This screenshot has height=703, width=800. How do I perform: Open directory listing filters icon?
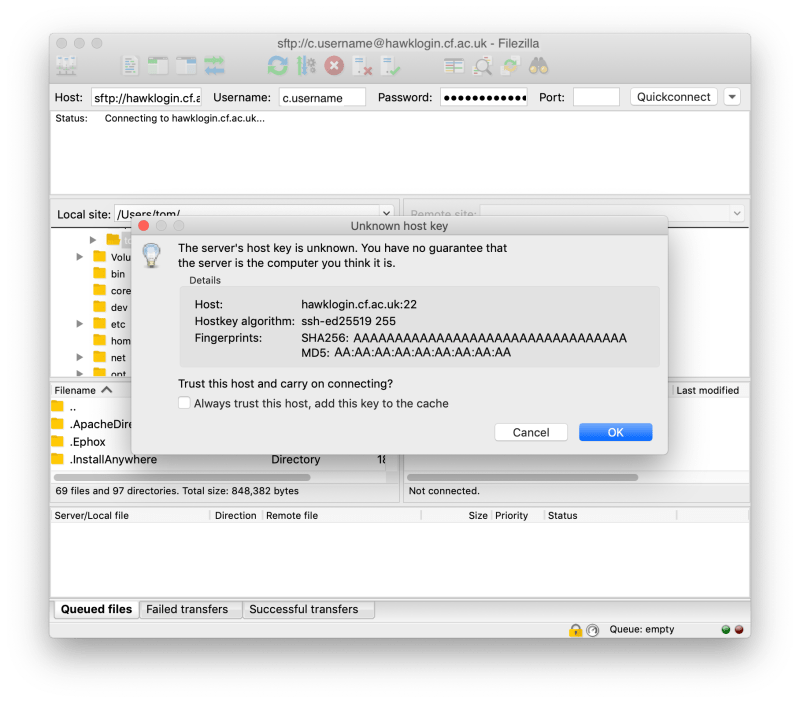point(454,66)
